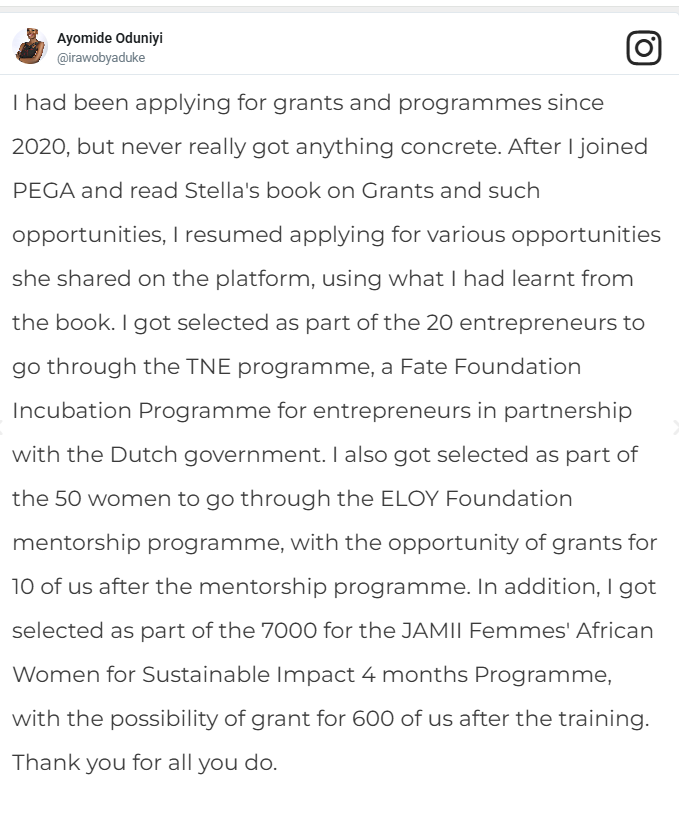Select the "ELOY Foundation" mention
This screenshot has height=837, width=679.
coord(476,499)
